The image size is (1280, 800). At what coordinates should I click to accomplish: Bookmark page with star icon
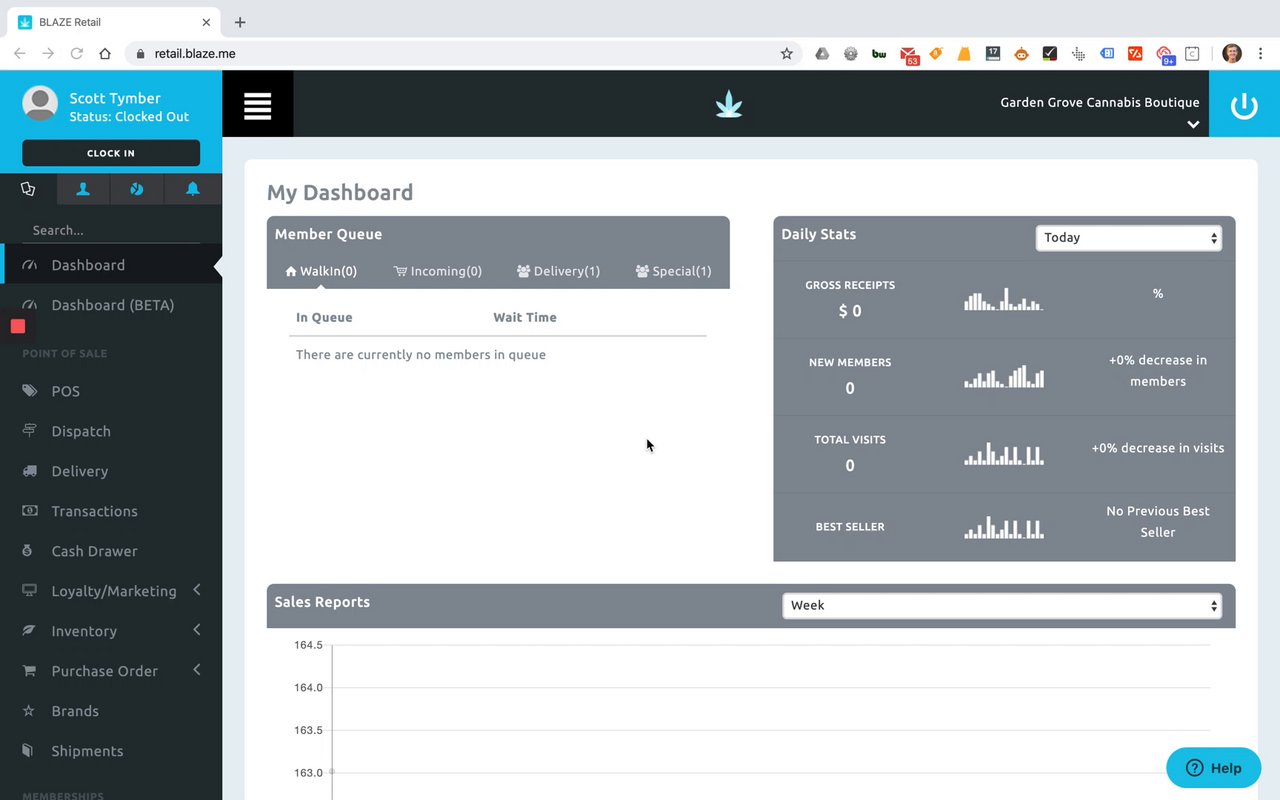coord(786,54)
